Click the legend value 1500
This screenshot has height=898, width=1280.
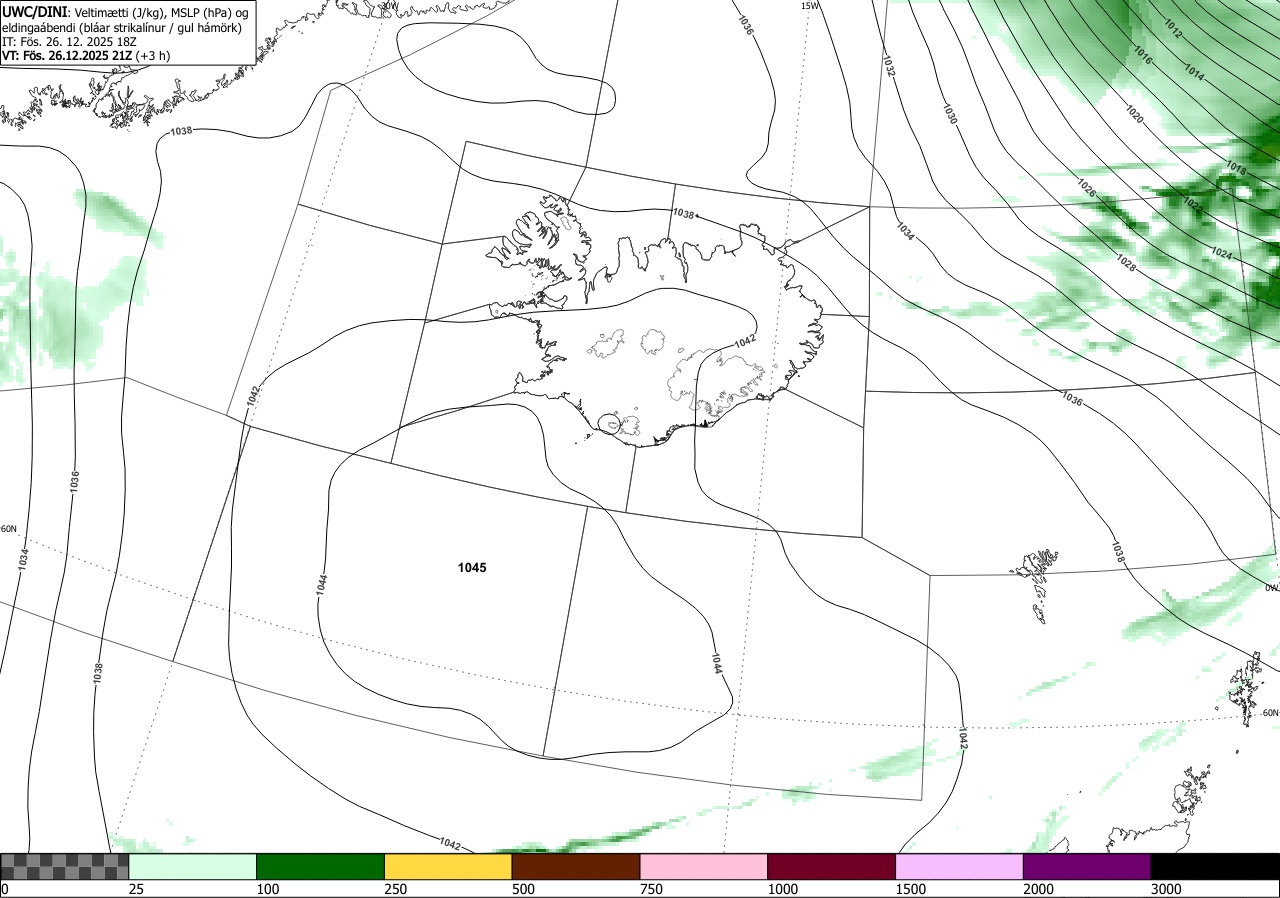coord(911,889)
